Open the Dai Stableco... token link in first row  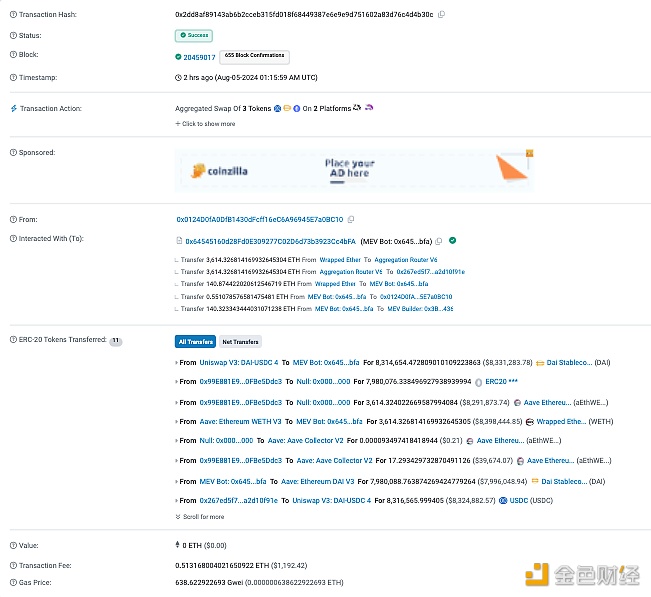pos(569,363)
